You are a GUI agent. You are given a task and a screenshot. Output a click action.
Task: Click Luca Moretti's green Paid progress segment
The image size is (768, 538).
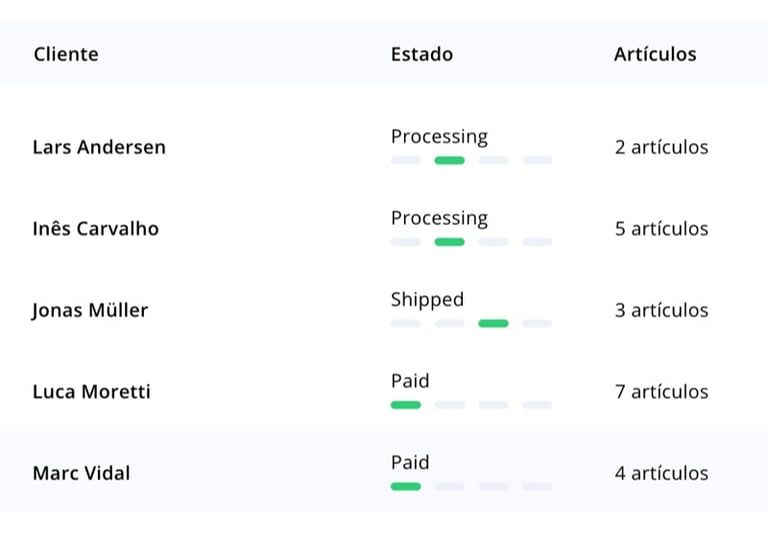405,405
